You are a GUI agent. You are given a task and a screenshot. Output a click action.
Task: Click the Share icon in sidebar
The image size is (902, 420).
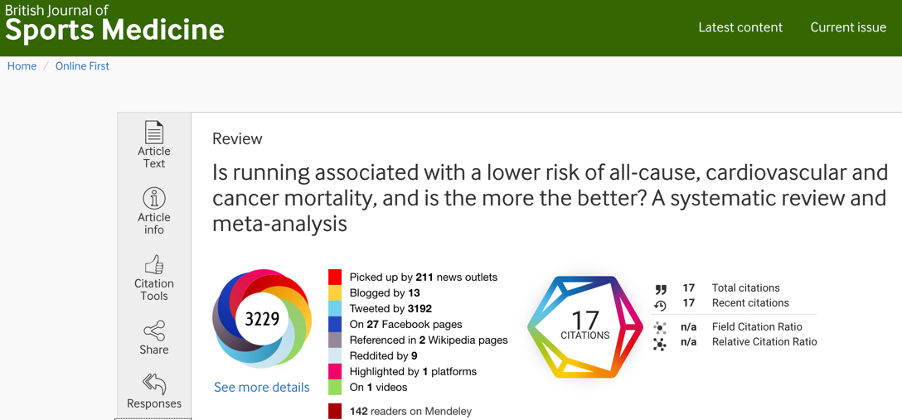(x=154, y=331)
